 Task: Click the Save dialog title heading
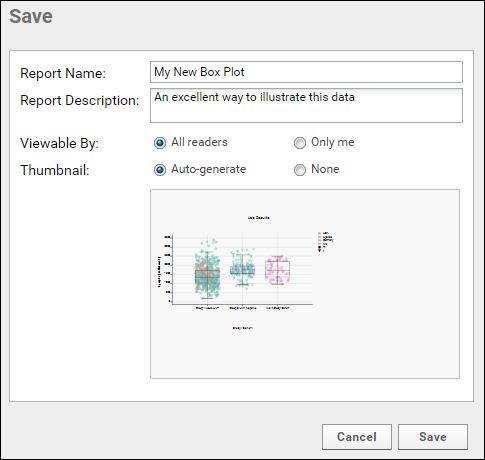pyautogui.click(x=31, y=16)
